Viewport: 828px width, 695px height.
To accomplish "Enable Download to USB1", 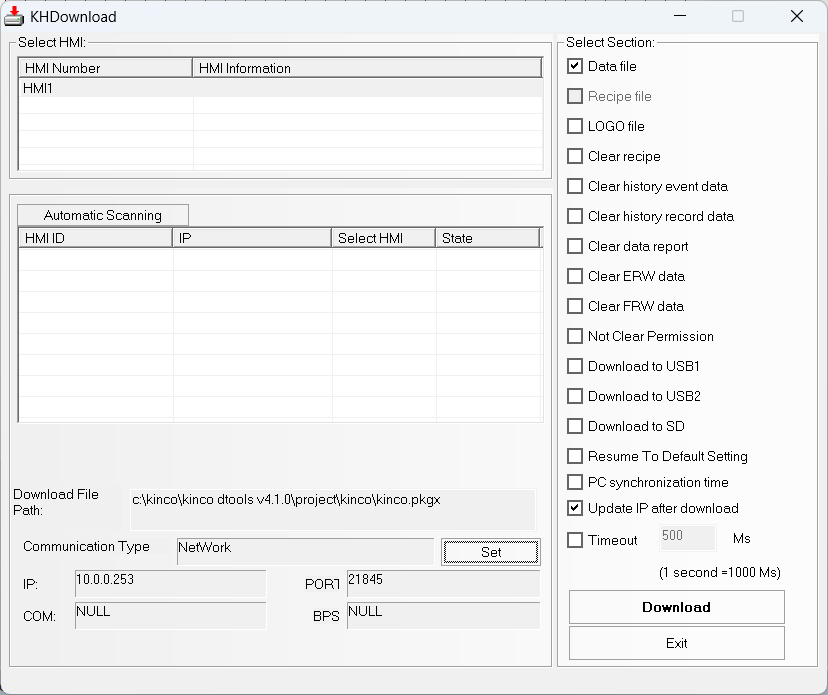I will pos(574,366).
